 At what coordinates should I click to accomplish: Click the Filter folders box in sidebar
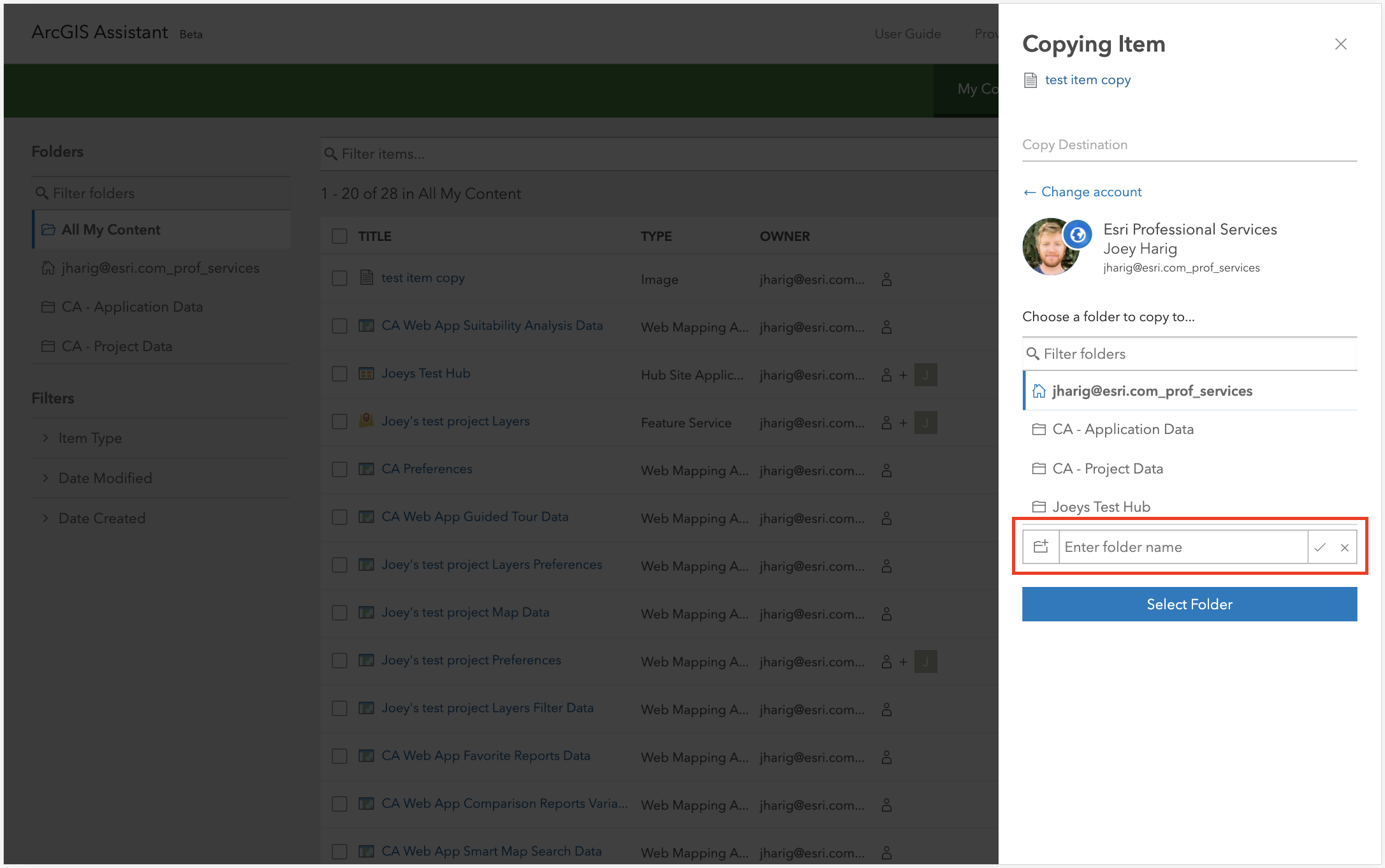(161, 193)
